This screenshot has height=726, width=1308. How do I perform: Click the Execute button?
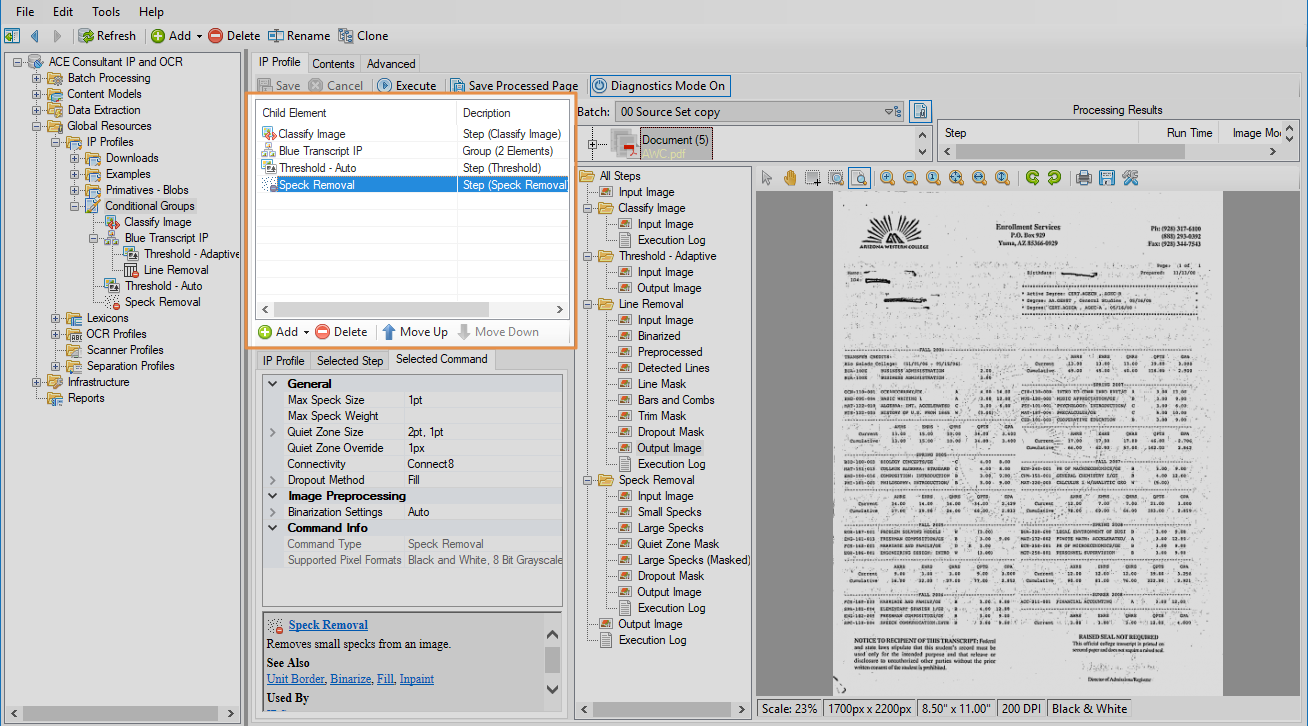[406, 86]
